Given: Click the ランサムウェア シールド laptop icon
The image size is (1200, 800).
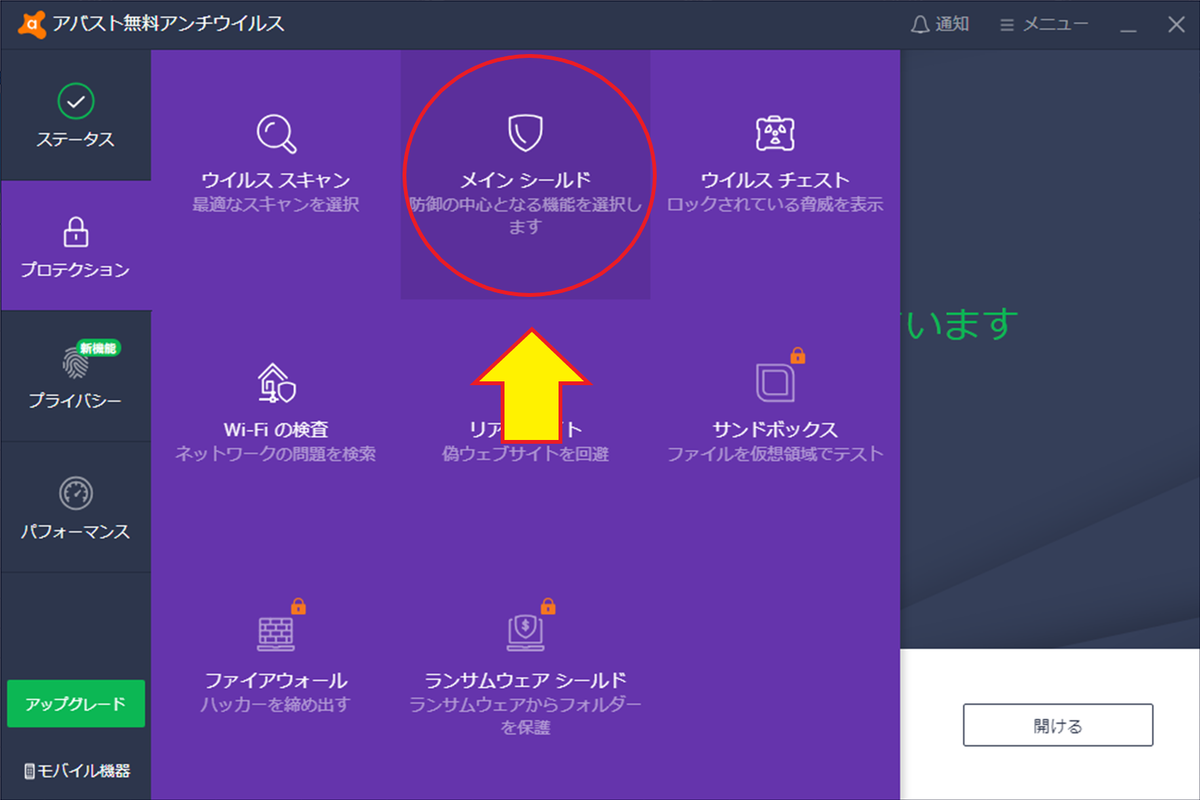Looking at the screenshot, I should [526, 632].
